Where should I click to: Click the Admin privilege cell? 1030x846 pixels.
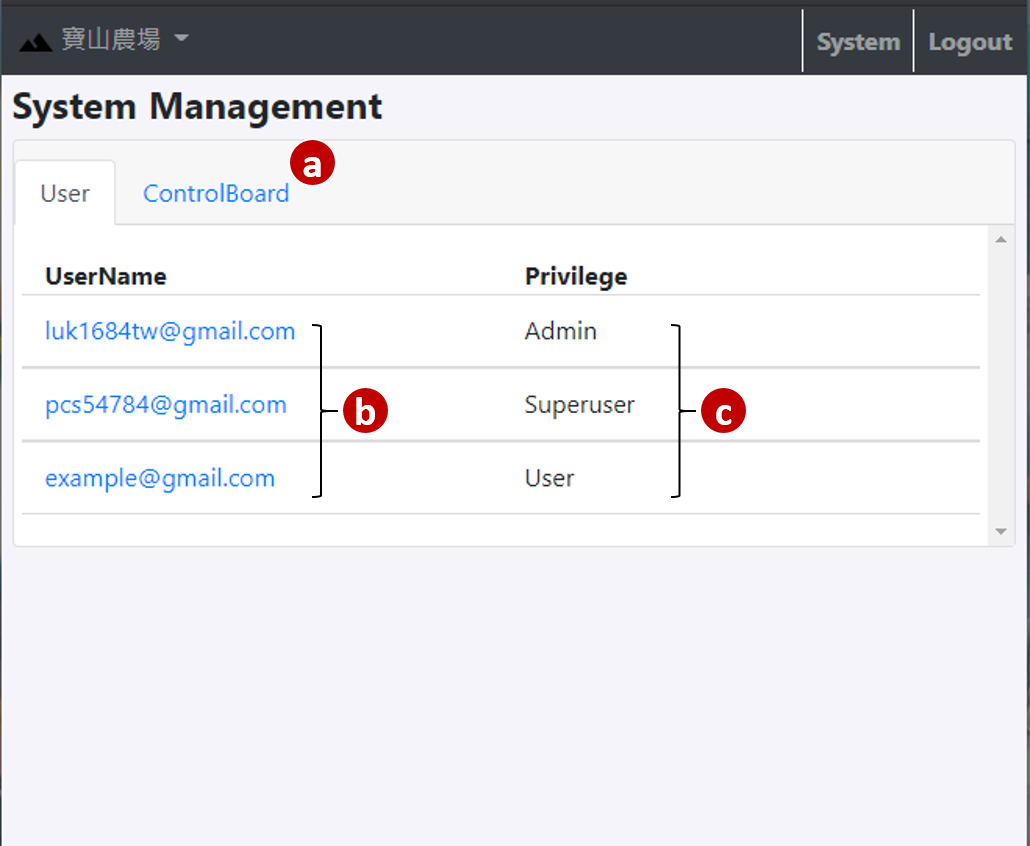560,331
